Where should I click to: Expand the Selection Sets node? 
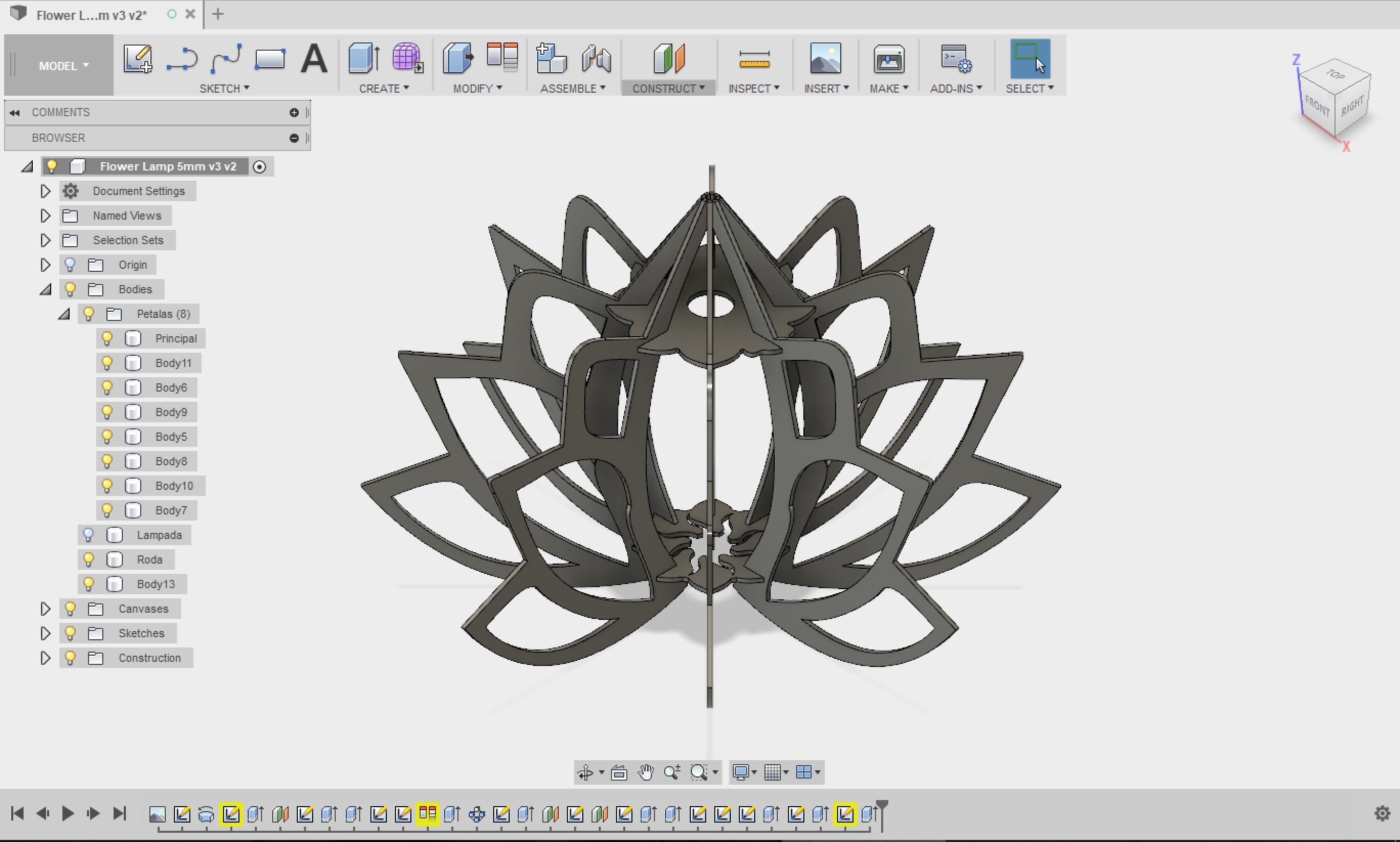click(x=46, y=240)
